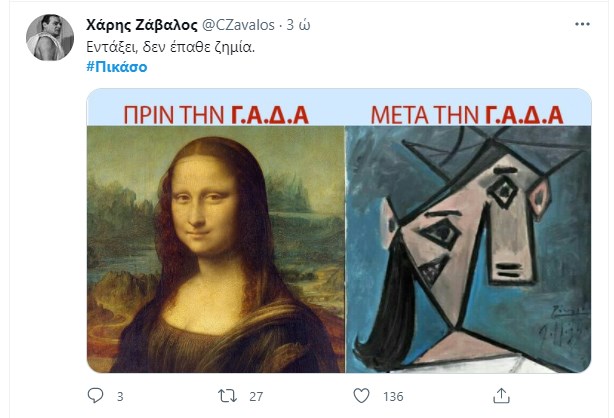This screenshot has width=614, height=418.
Task: Open the three-dot more options menu
Action: (582, 24)
